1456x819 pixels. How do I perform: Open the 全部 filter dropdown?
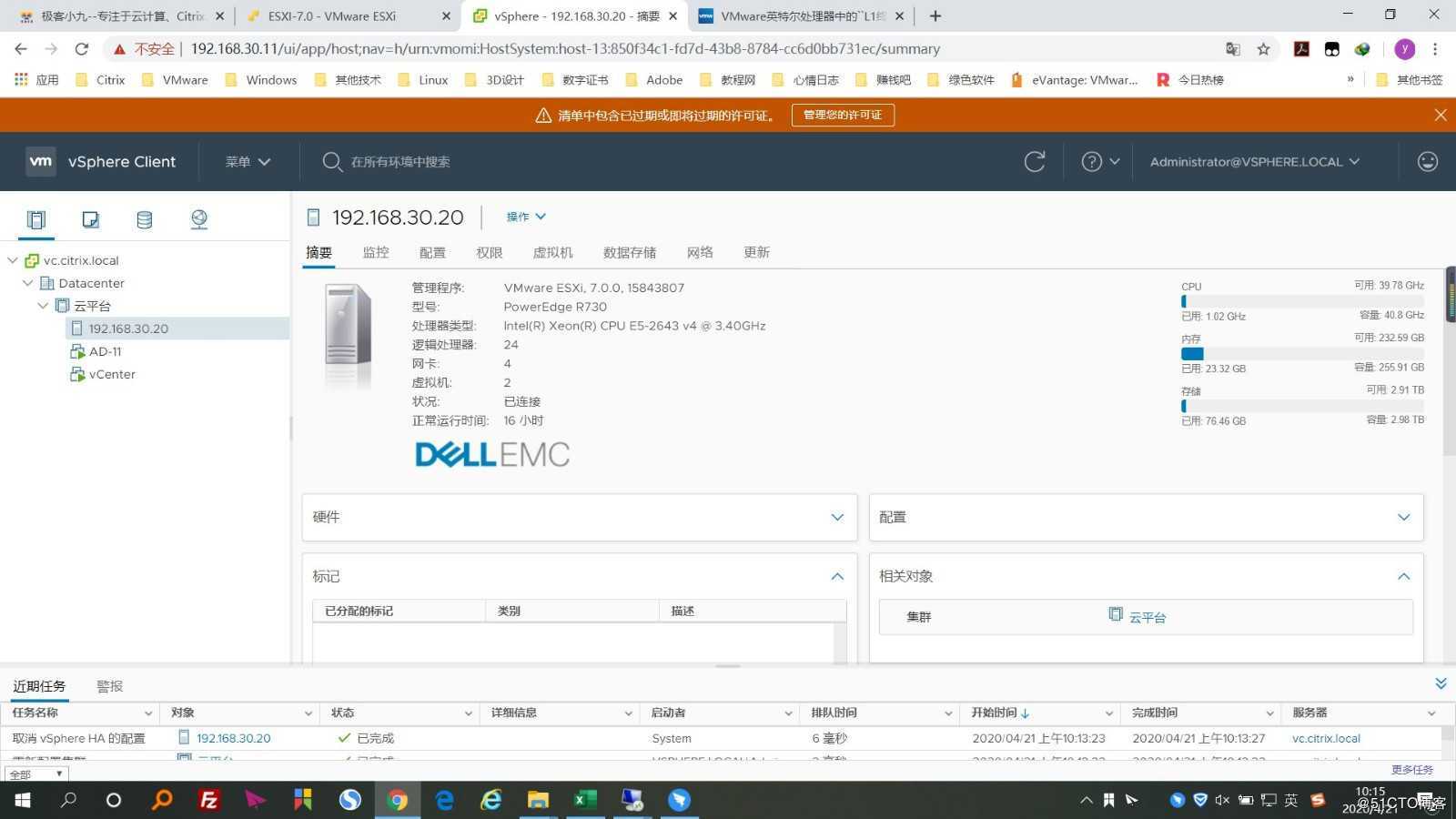pos(36,774)
